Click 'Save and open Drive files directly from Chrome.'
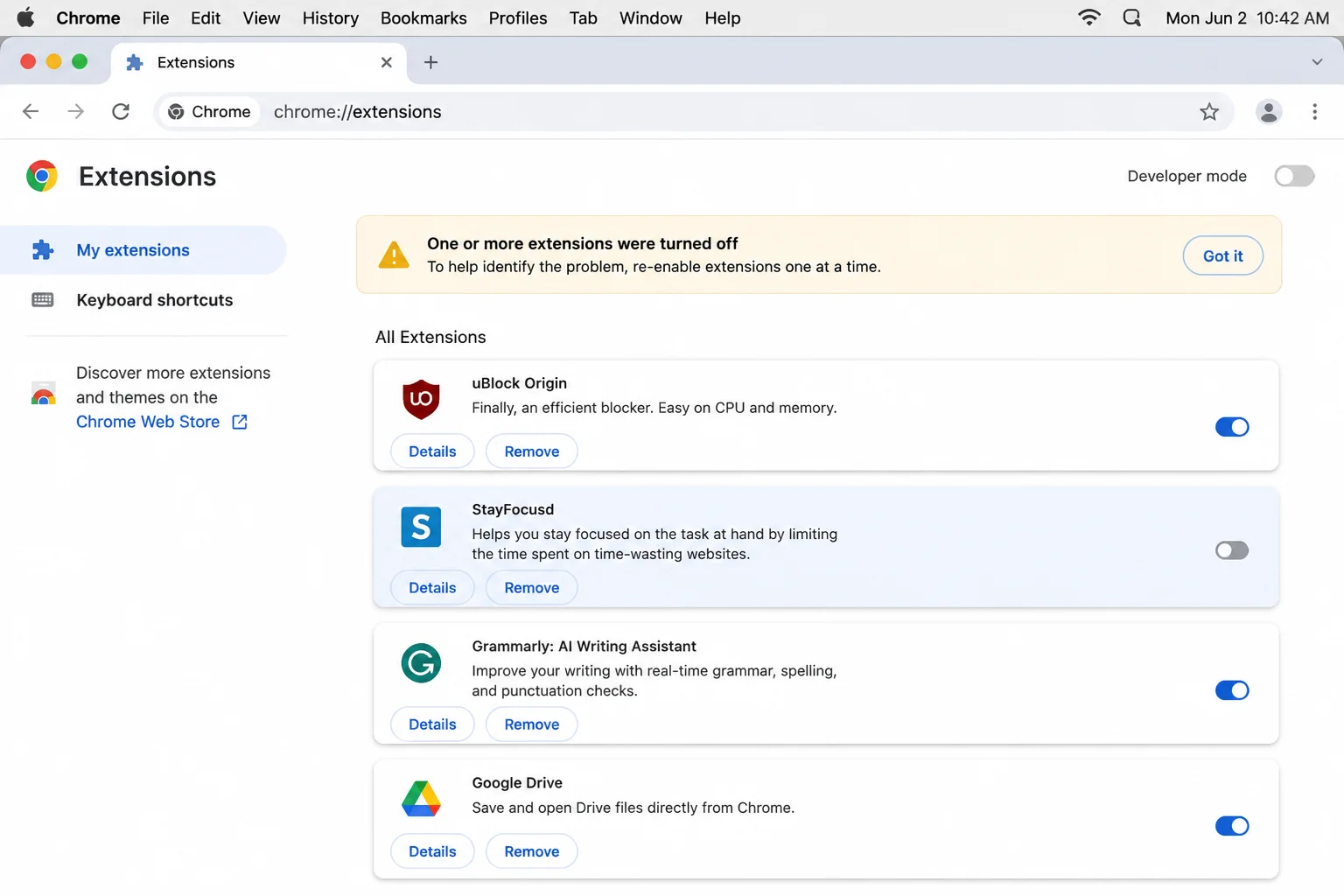Image resolution: width=1344 pixels, height=896 pixels. pos(633,808)
